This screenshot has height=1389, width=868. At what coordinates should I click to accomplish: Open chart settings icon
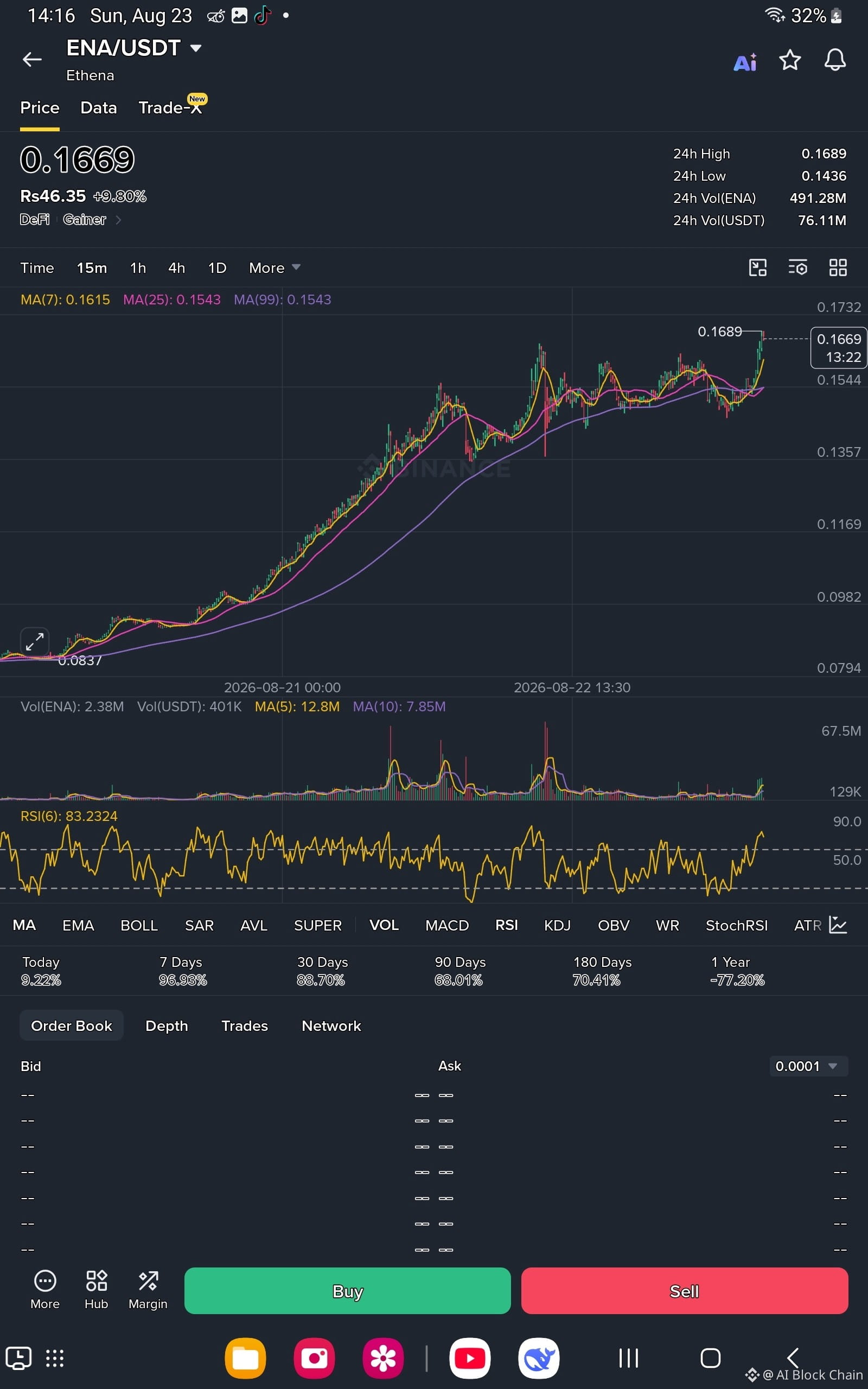pos(798,267)
